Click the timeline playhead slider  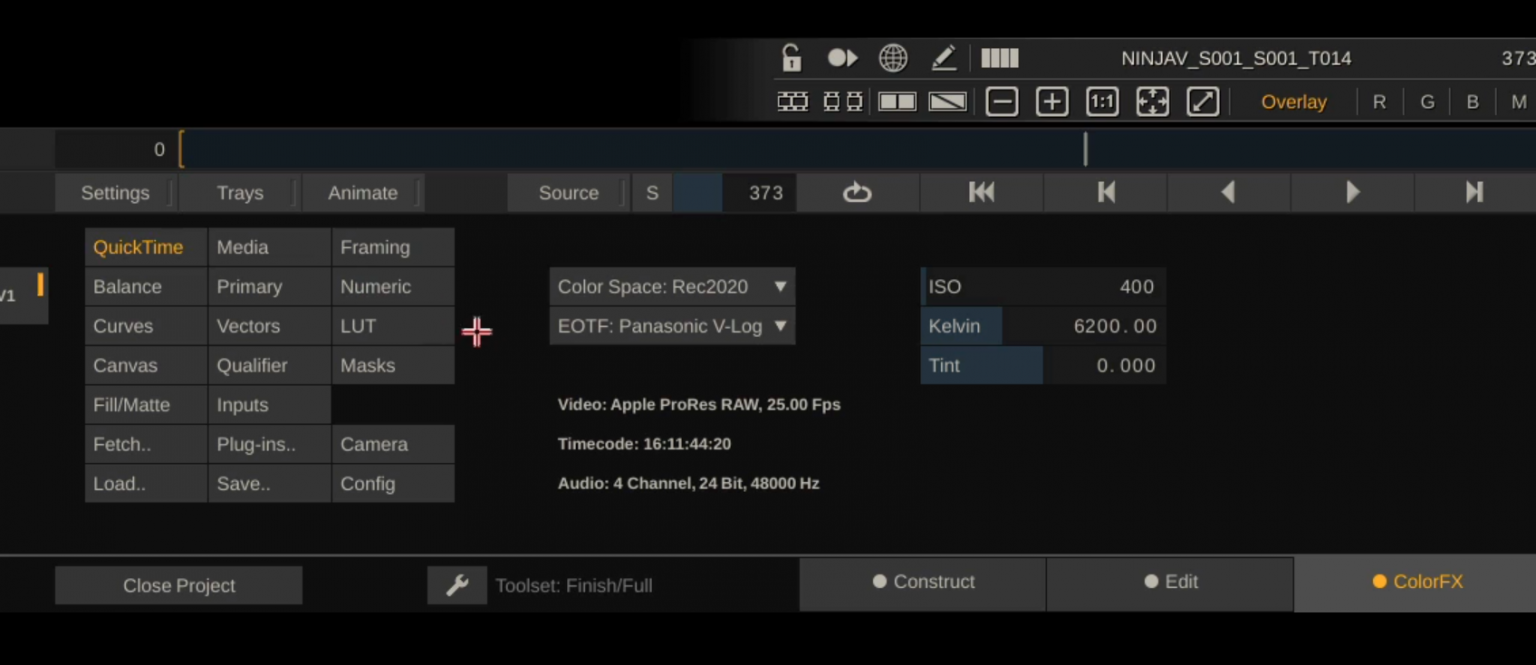1085,149
